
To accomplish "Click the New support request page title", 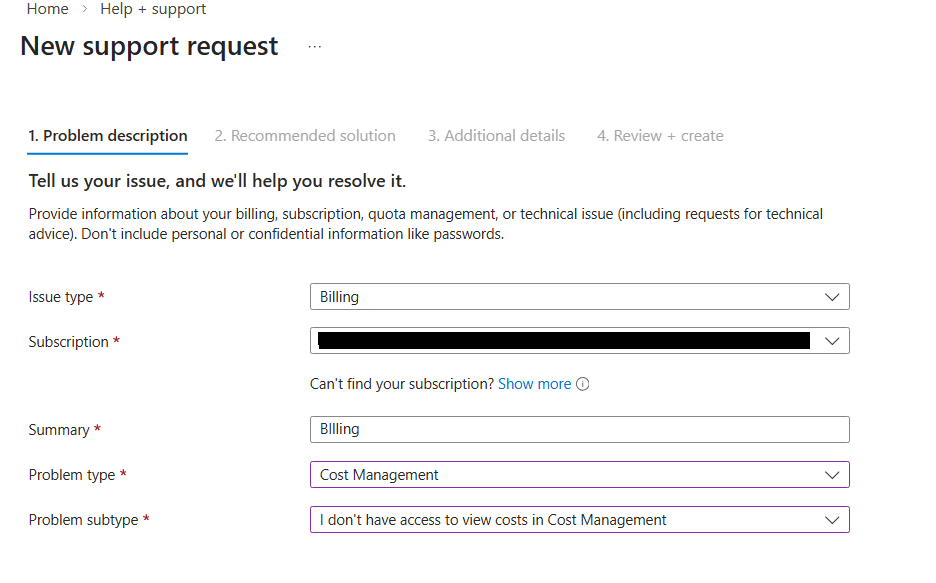I will pyautogui.click(x=149, y=47).
